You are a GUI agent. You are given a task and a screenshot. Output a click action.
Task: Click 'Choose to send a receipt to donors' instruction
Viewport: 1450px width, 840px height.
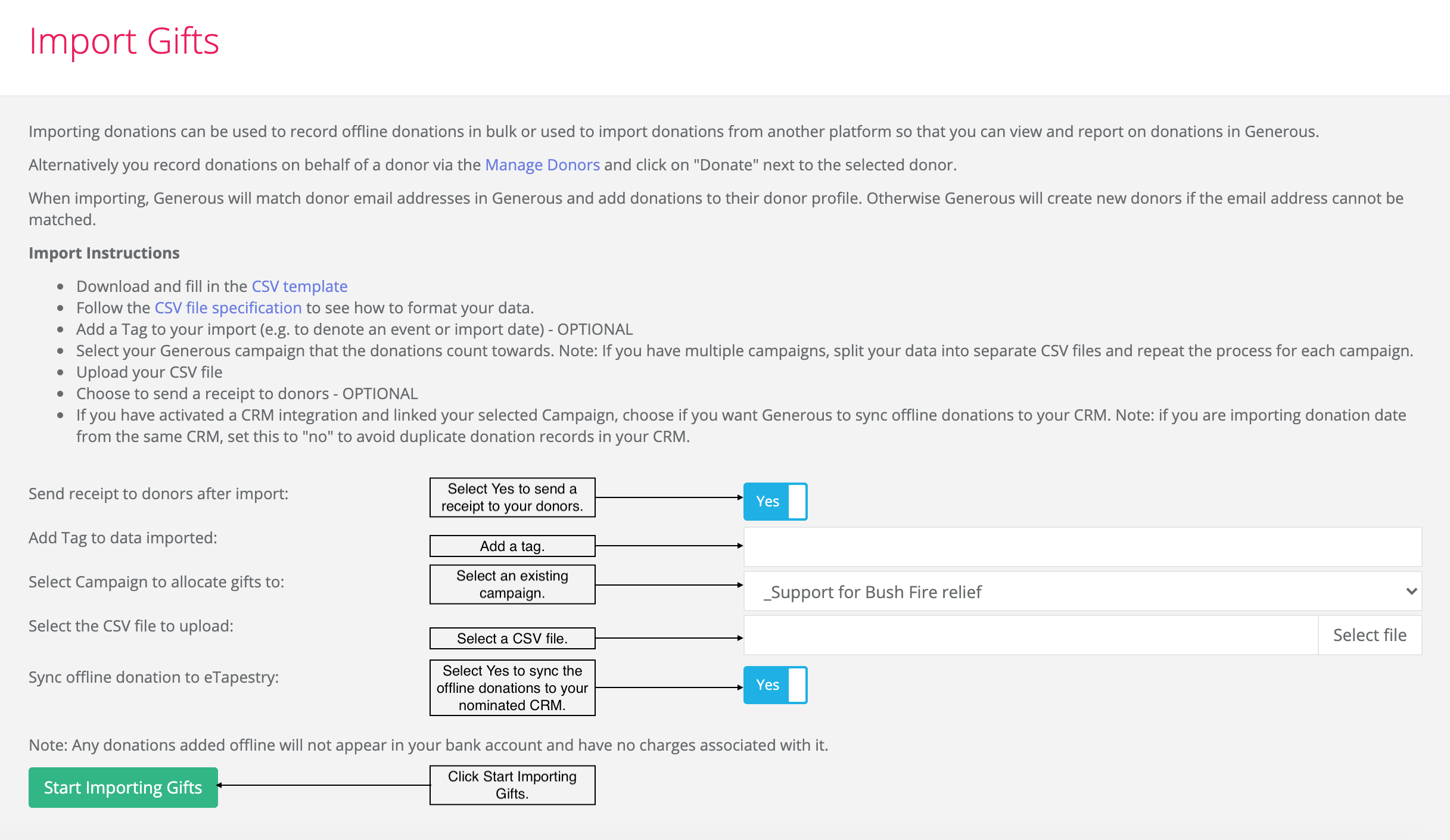pyautogui.click(x=247, y=393)
